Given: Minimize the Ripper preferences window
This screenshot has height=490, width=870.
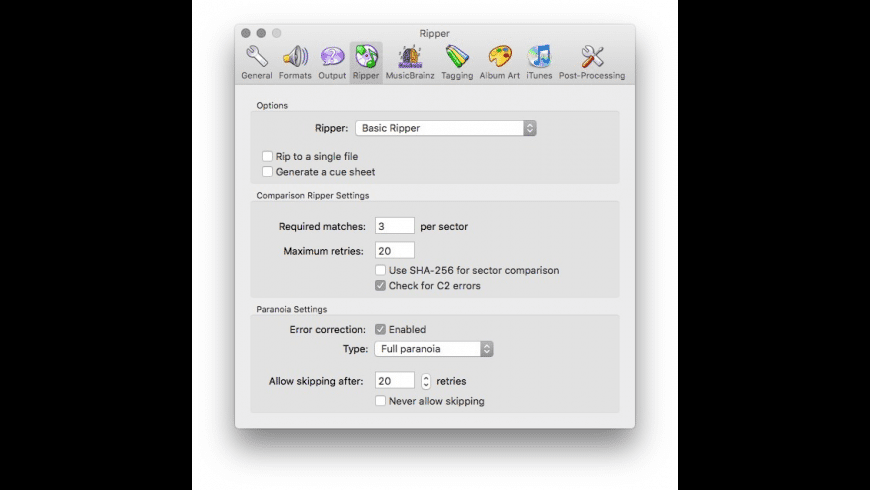Looking at the screenshot, I should (x=261, y=33).
